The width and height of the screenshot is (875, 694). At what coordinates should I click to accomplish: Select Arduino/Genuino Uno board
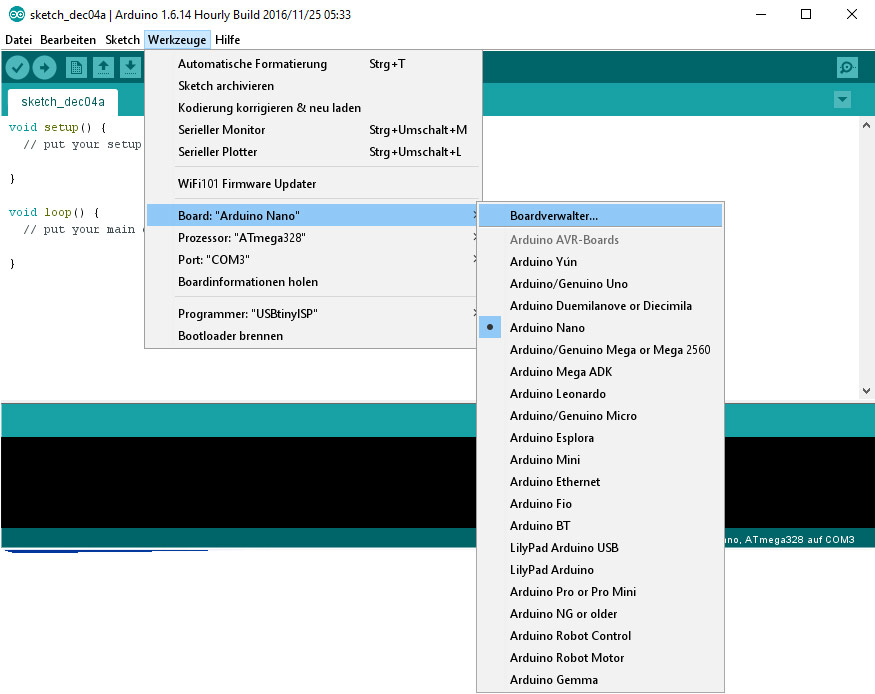click(x=600, y=283)
